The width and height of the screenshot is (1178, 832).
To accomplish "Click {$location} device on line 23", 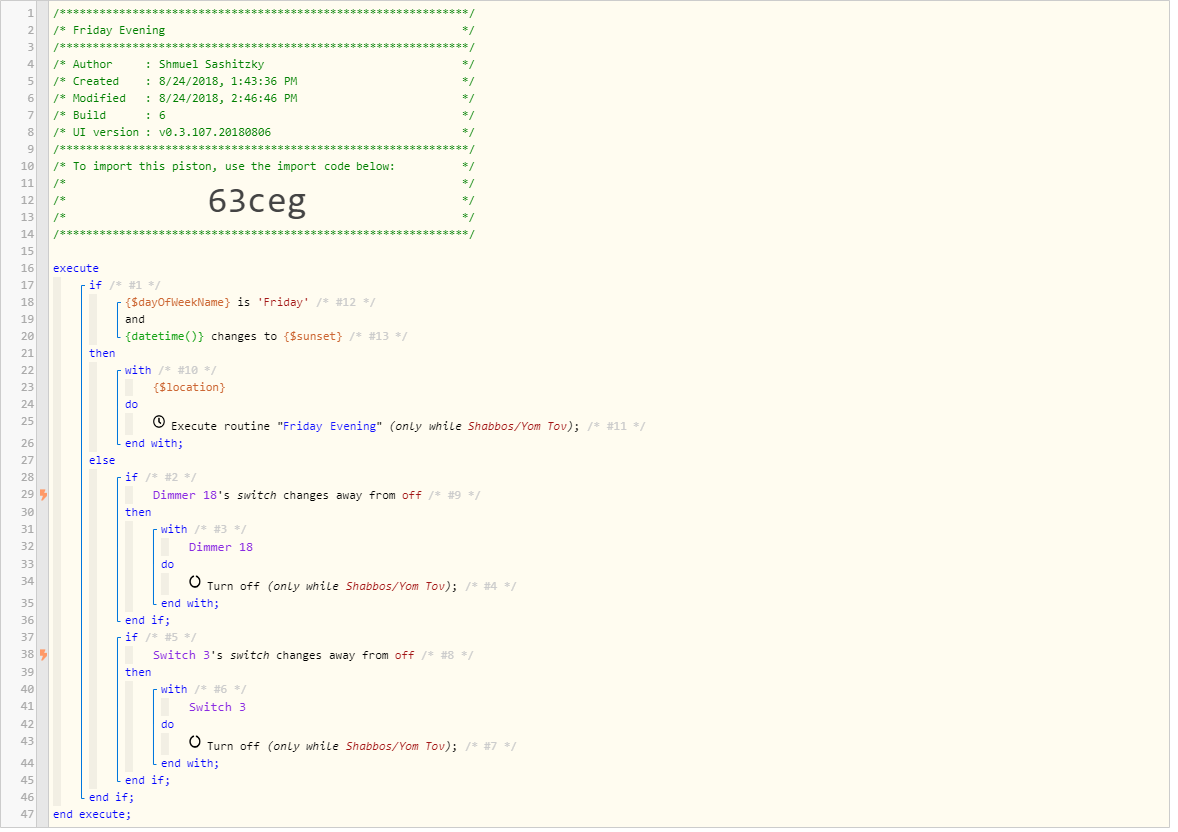I will (x=189, y=388).
